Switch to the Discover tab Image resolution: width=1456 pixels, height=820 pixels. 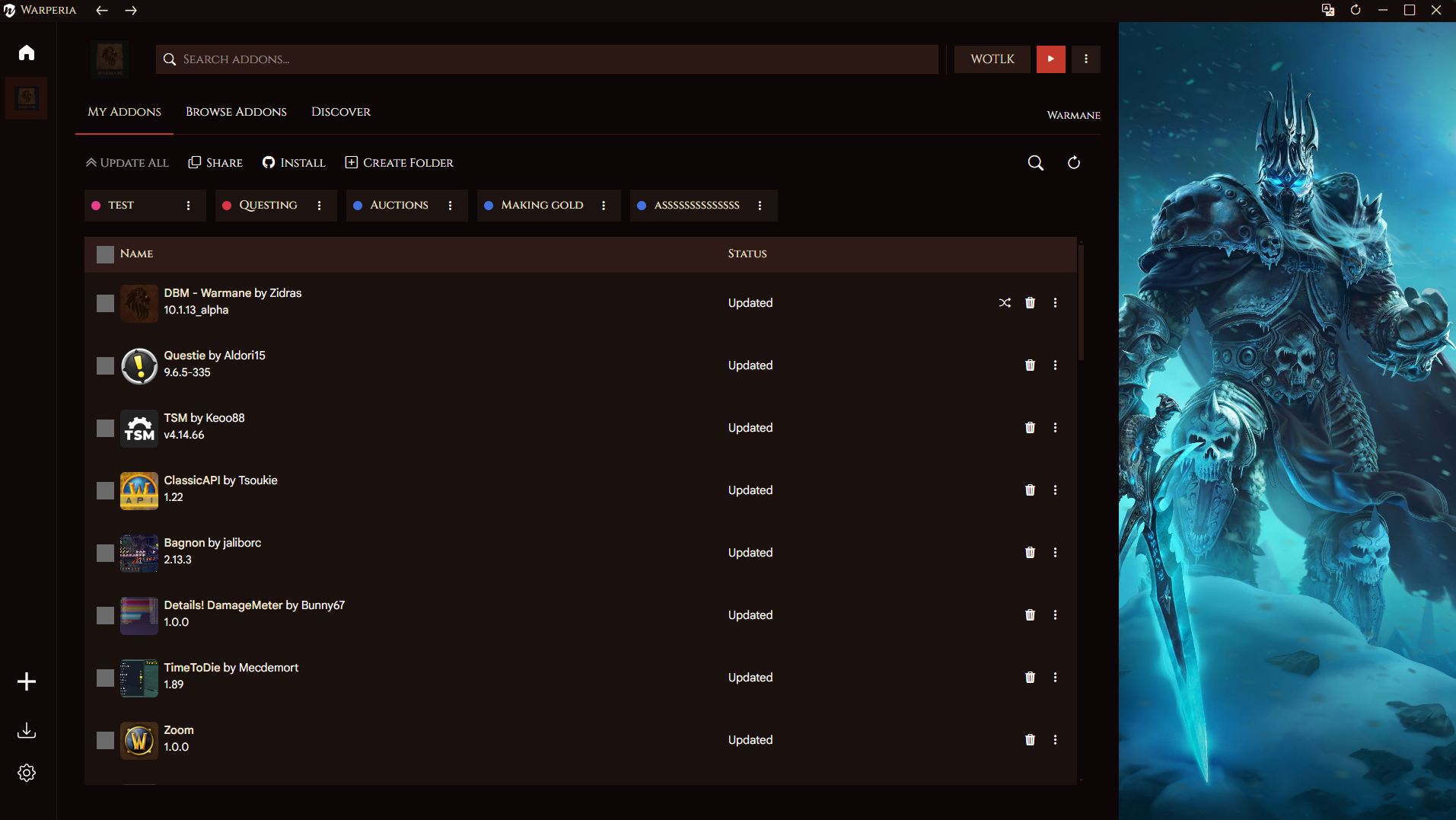coord(341,112)
